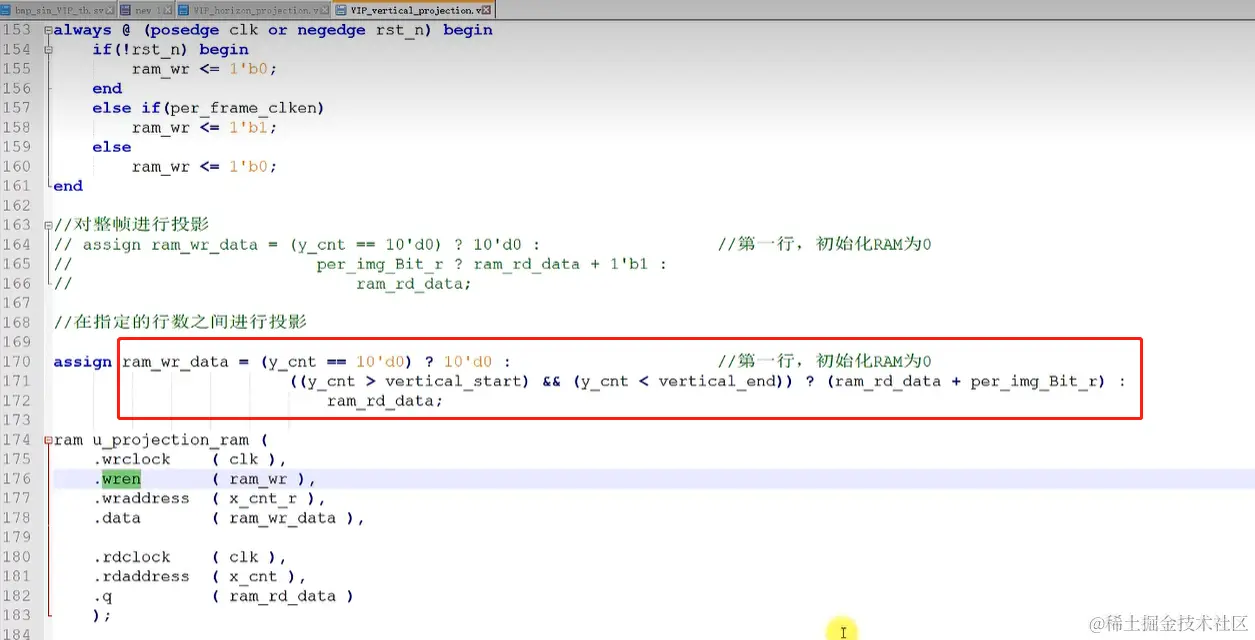Collapse the ram instance at line 174
Image resolution: width=1255 pixels, height=640 pixels.
tap(48, 440)
